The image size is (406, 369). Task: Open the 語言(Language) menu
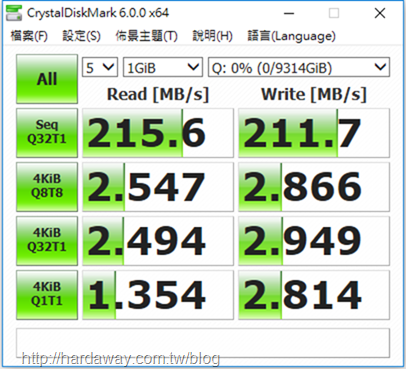point(291,36)
